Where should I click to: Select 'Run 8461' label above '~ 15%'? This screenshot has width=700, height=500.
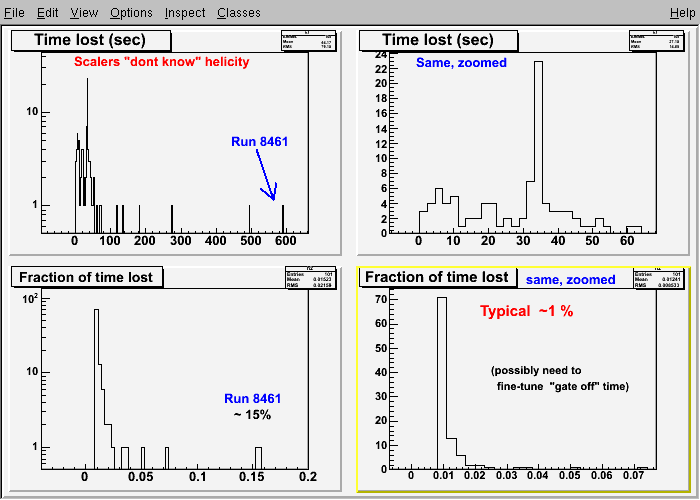pyautogui.click(x=252, y=399)
